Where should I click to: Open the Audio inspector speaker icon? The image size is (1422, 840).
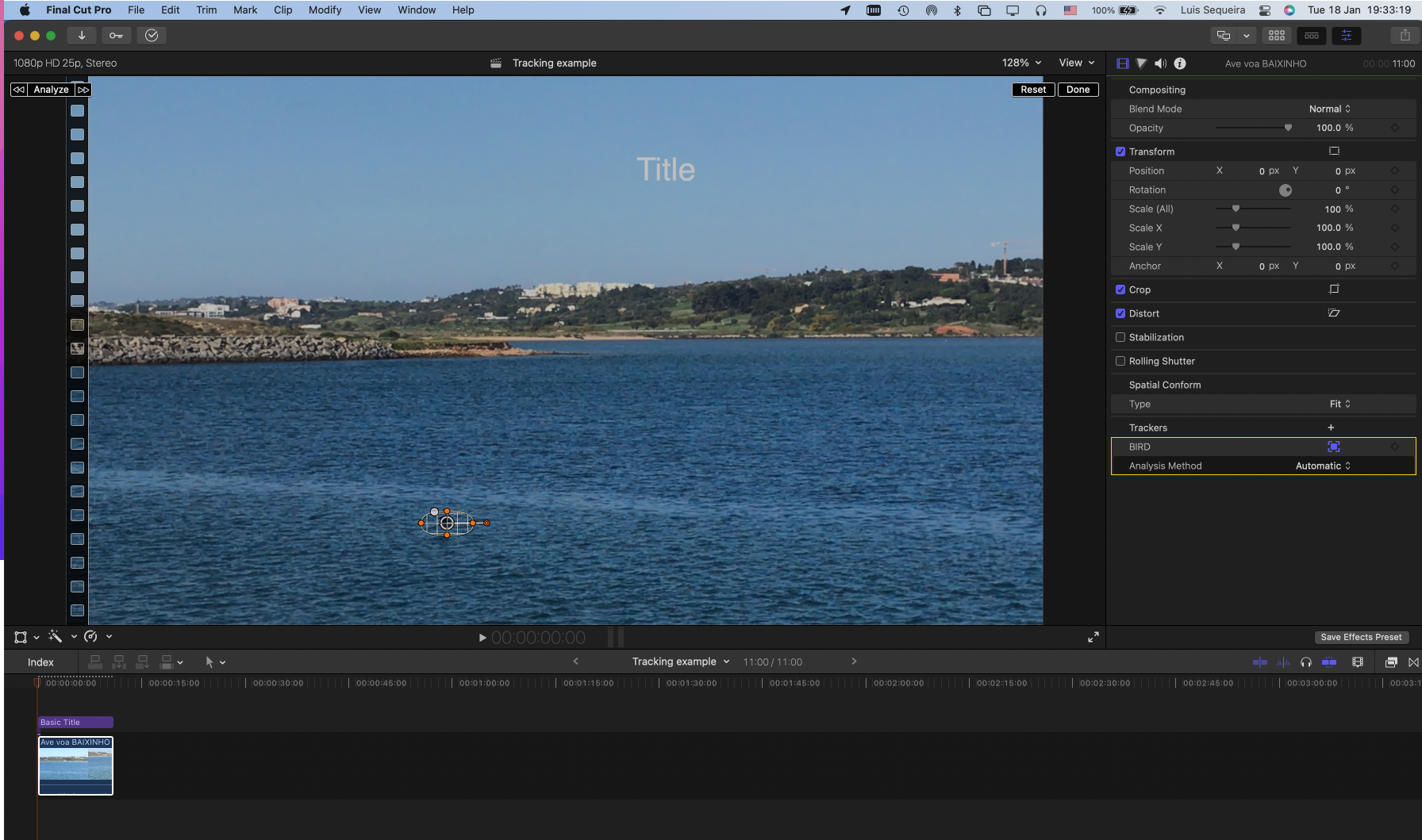[1160, 63]
